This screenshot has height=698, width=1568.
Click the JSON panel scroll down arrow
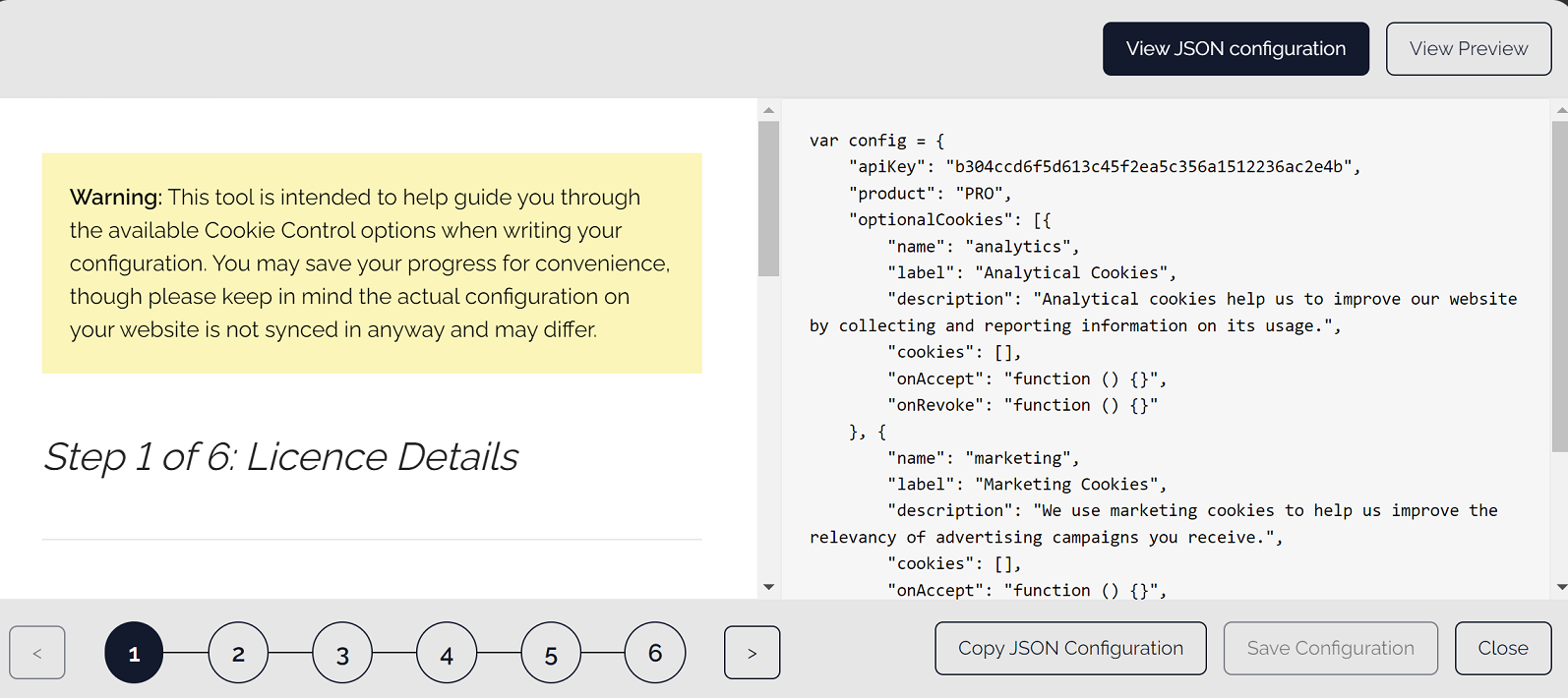coord(1560,587)
